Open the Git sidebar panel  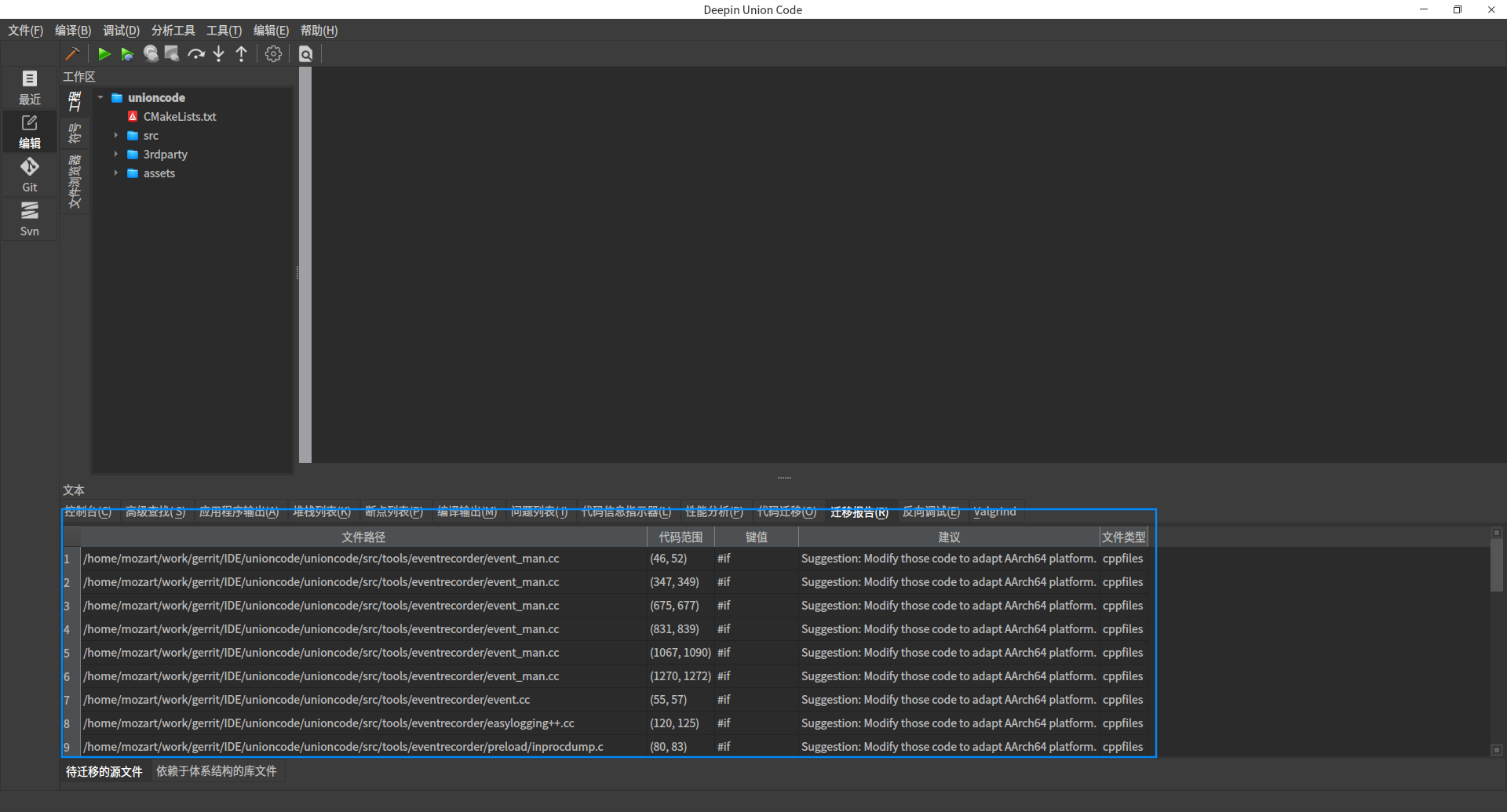(x=30, y=175)
